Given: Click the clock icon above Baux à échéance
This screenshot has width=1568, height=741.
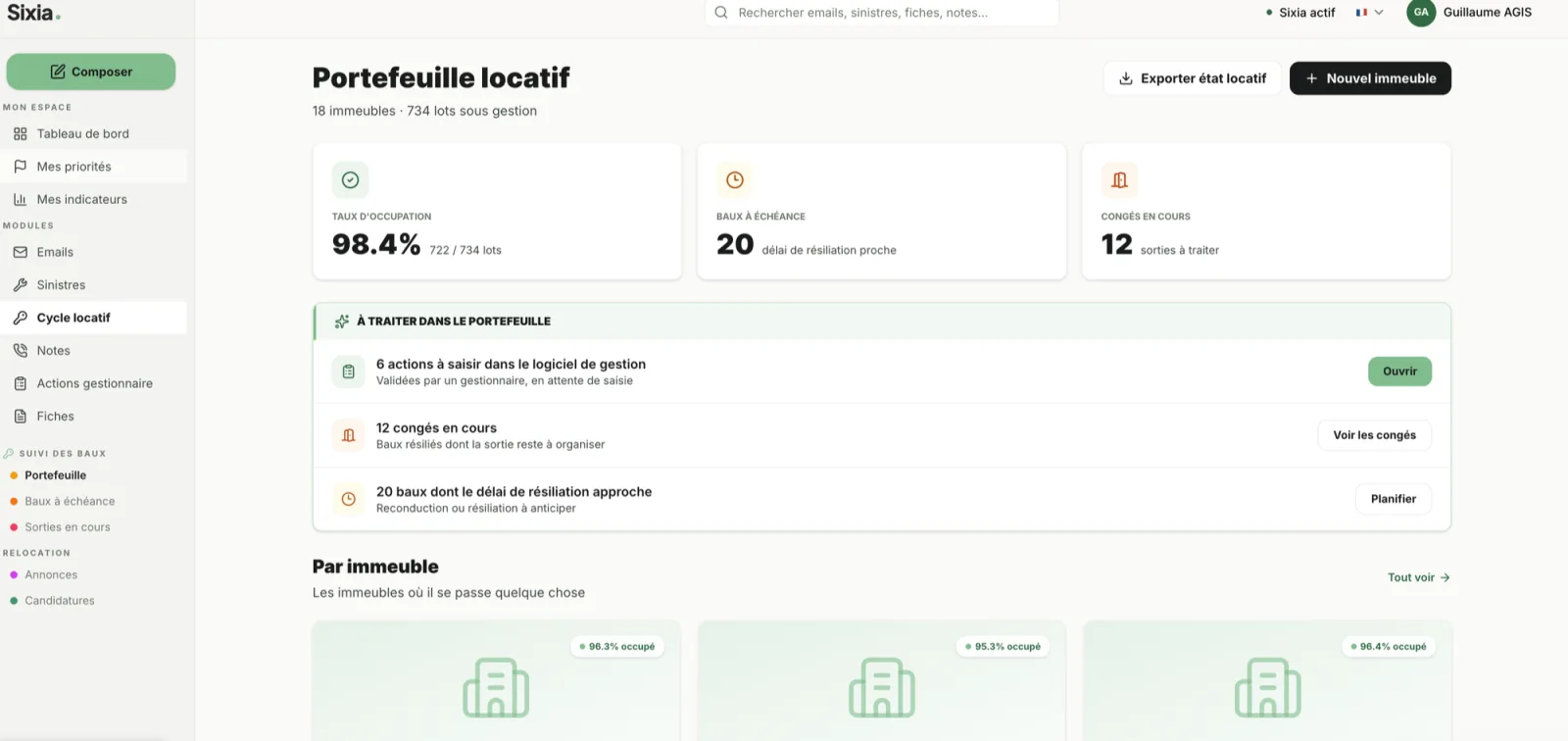Looking at the screenshot, I should click(735, 179).
